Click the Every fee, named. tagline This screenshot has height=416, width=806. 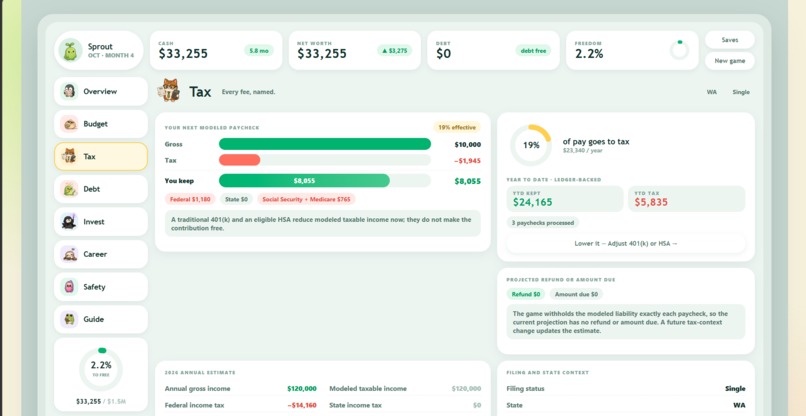(248, 92)
